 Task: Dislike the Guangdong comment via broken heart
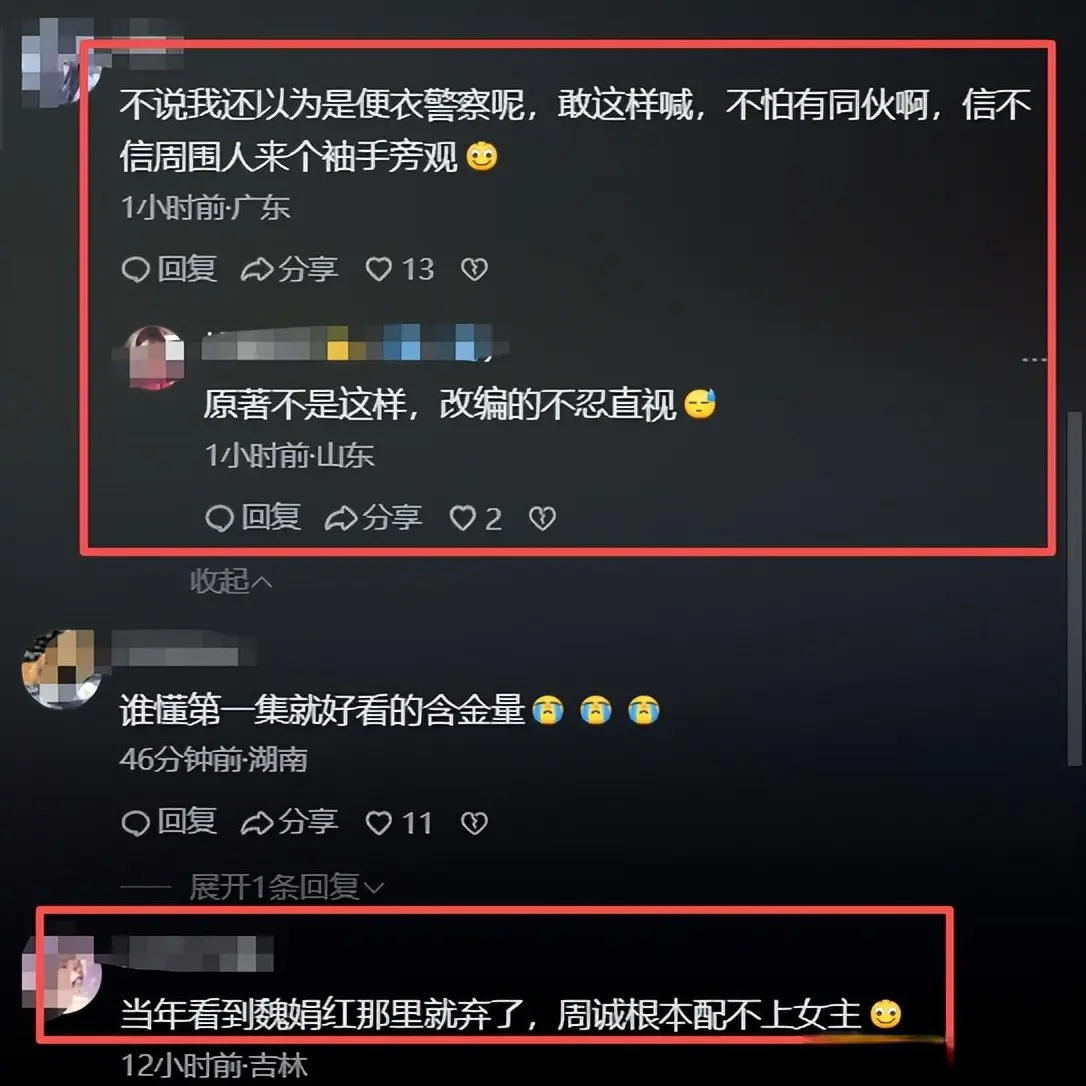474,269
